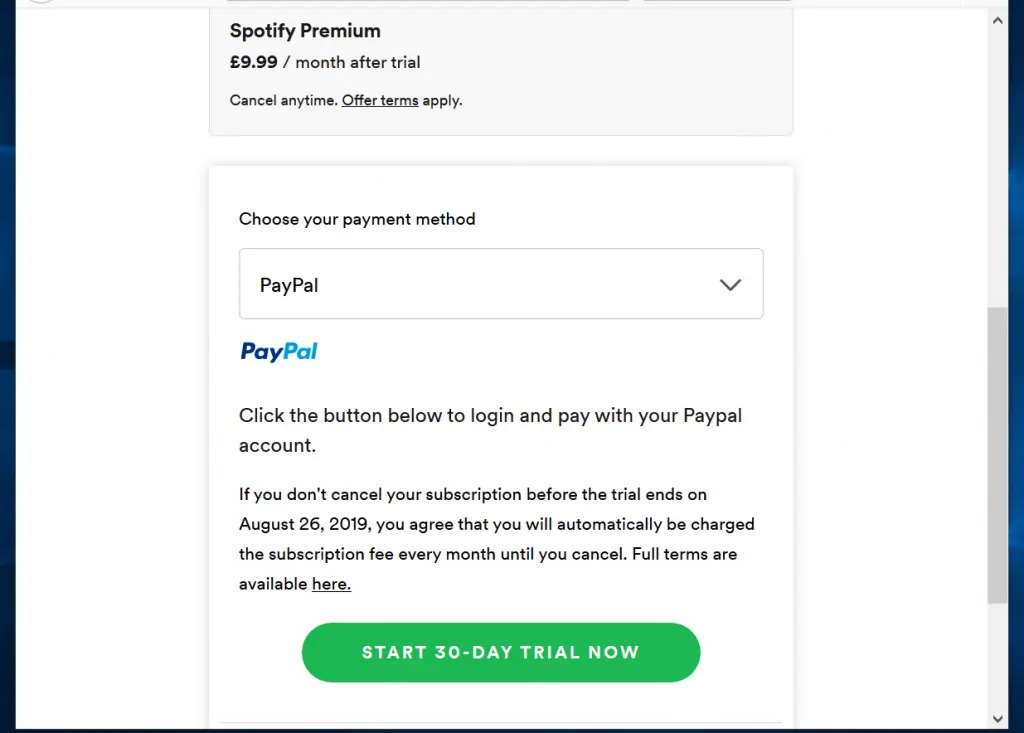
Task: Open the full terms via the 'here' link
Action: pyautogui.click(x=331, y=583)
